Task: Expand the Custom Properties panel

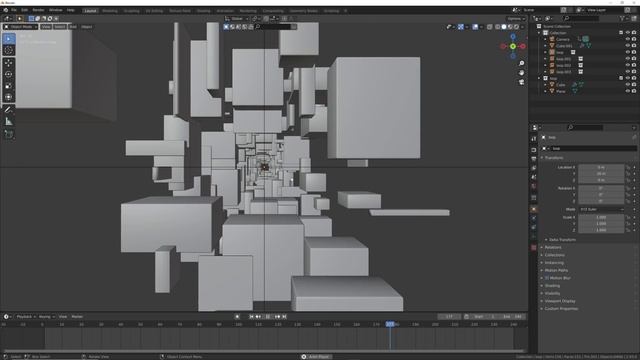Action: tap(561, 309)
